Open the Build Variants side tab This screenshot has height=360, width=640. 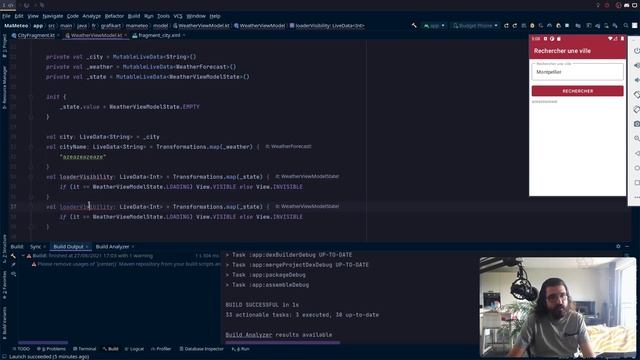4,322
